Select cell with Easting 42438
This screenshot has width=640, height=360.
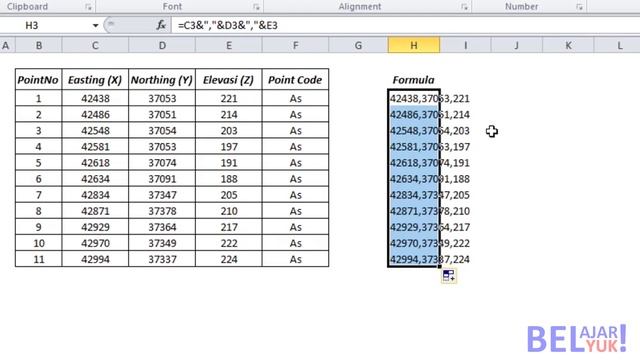95,98
